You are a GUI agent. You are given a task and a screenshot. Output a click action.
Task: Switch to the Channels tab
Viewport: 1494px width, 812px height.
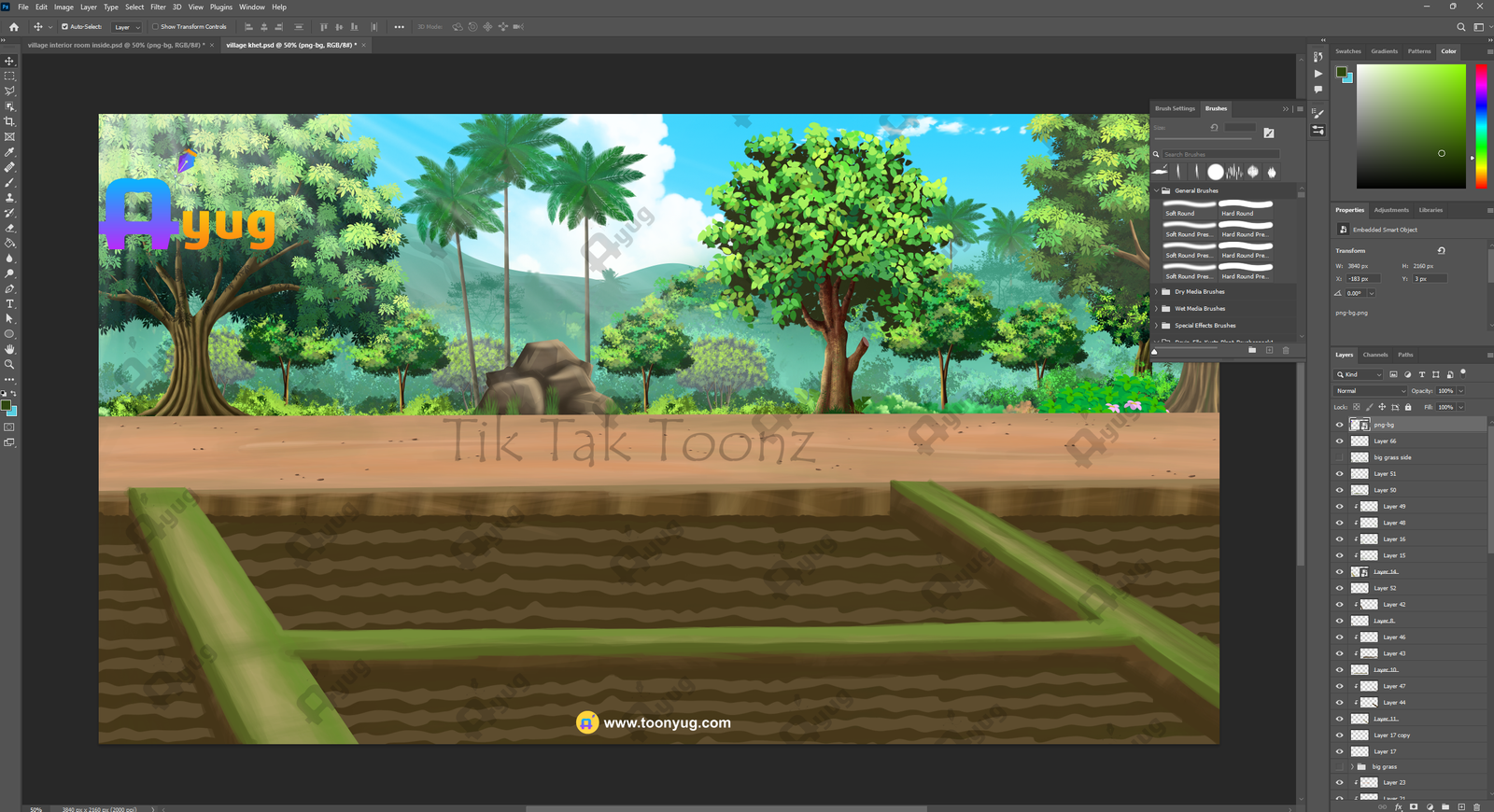(1375, 355)
